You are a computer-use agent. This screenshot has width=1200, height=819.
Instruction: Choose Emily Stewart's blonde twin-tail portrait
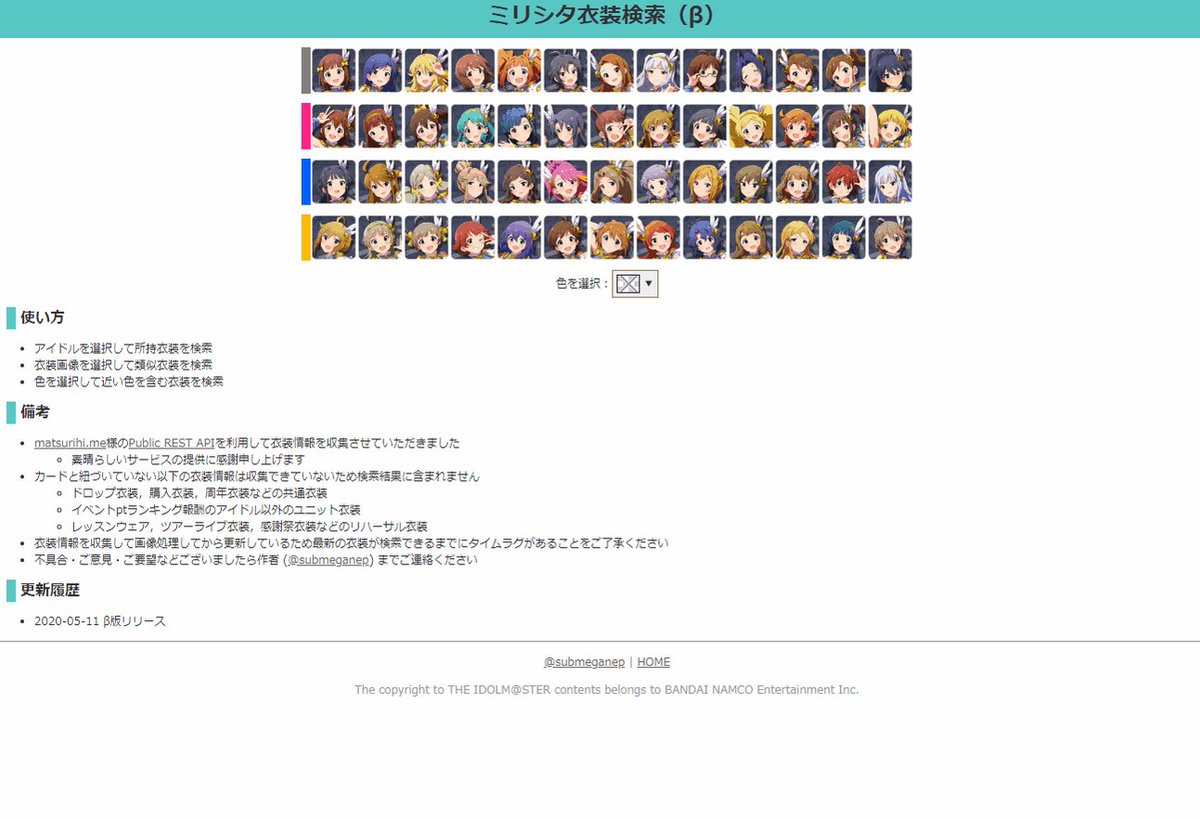point(751,126)
